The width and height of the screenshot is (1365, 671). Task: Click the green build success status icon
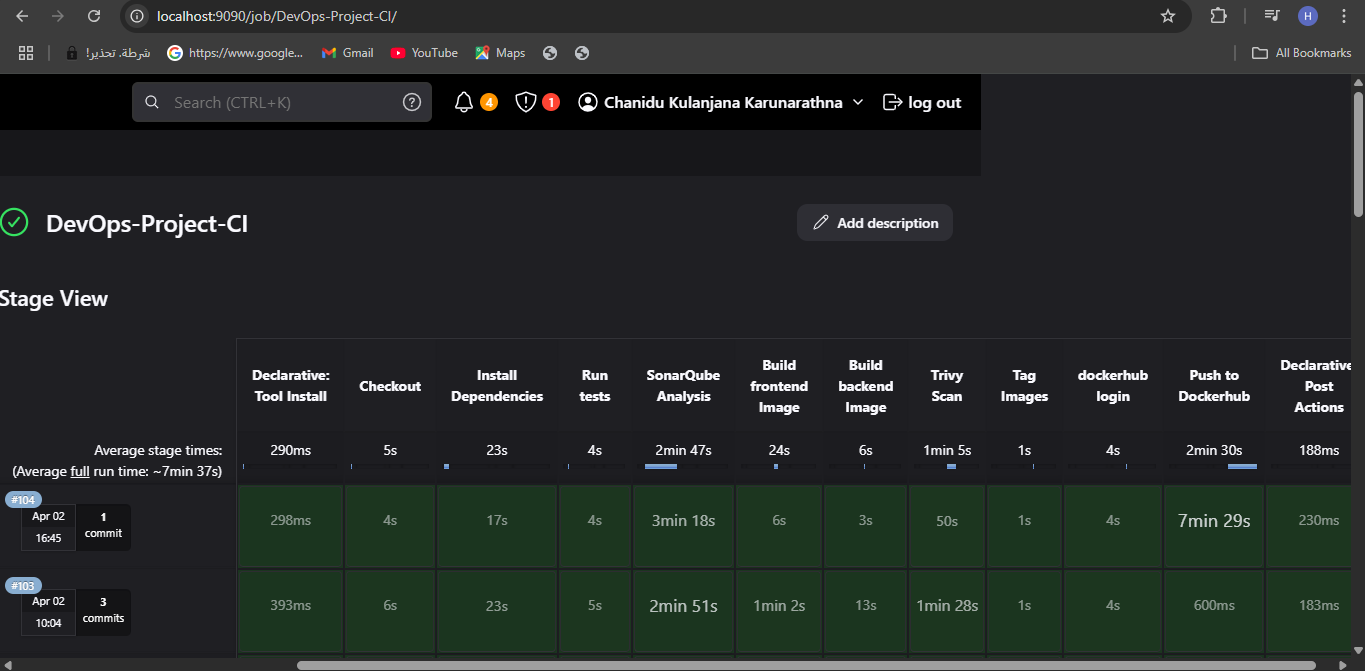pos(14,222)
